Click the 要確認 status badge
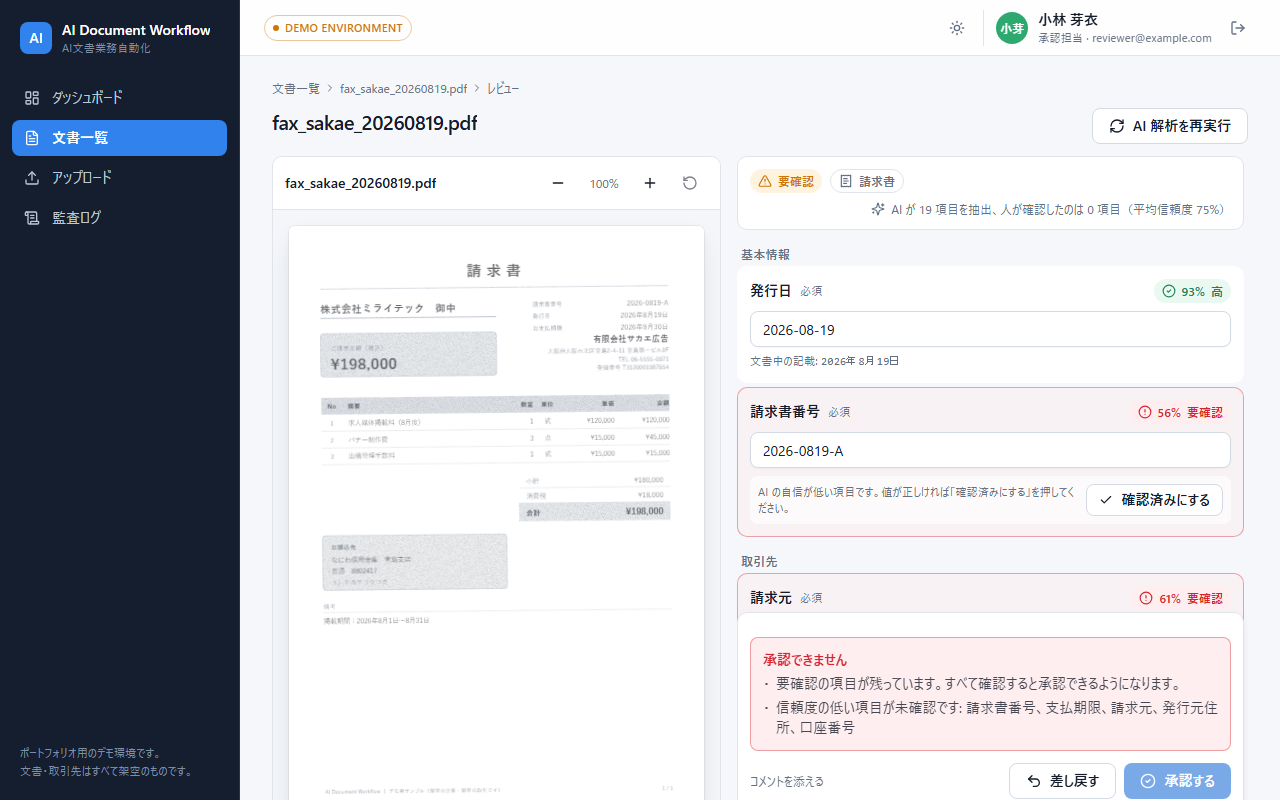The height and width of the screenshot is (800, 1280). click(x=786, y=181)
